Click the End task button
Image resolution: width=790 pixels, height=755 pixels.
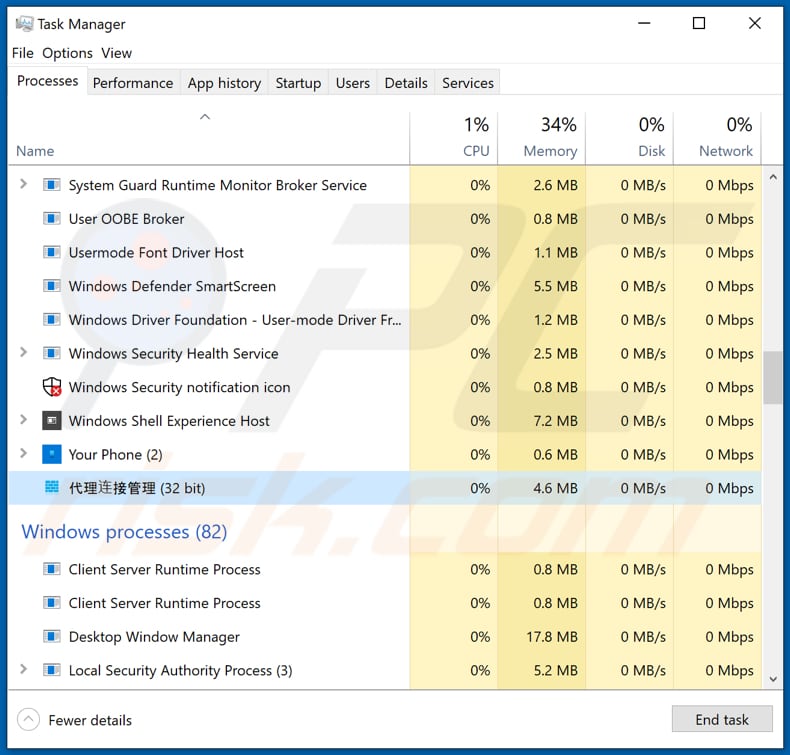(x=722, y=719)
